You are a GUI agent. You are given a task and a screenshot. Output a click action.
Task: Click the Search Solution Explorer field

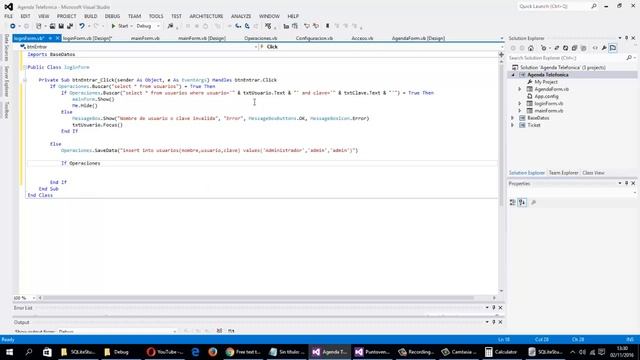(567, 58)
